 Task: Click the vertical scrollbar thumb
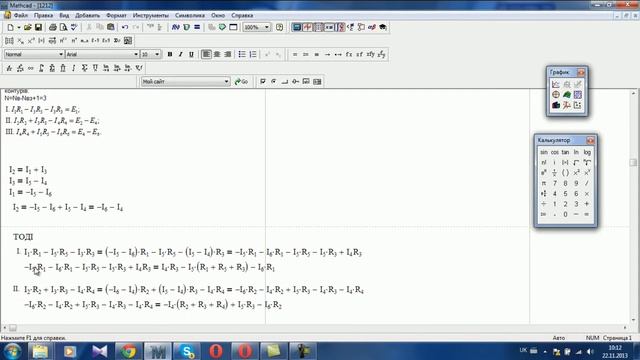click(x=633, y=162)
